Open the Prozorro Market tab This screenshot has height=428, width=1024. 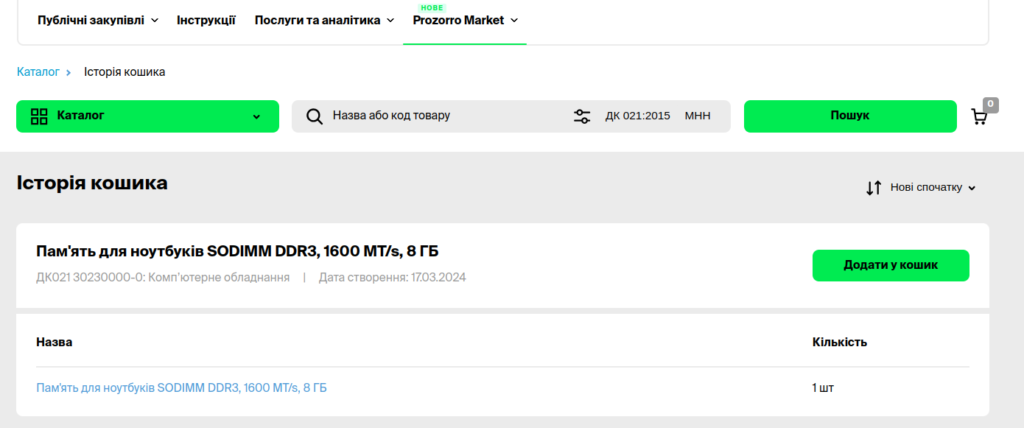465,20
